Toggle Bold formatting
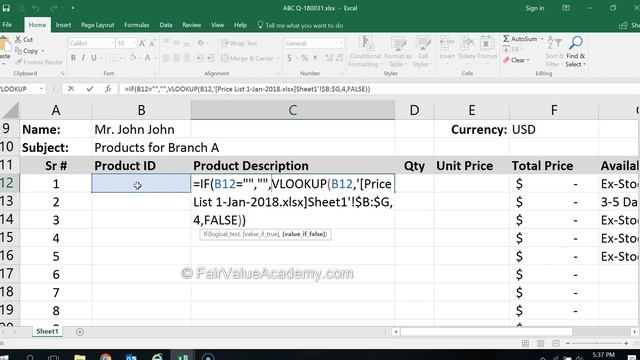Image resolution: width=640 pixels, height=360 pixels. click(73, 58)
